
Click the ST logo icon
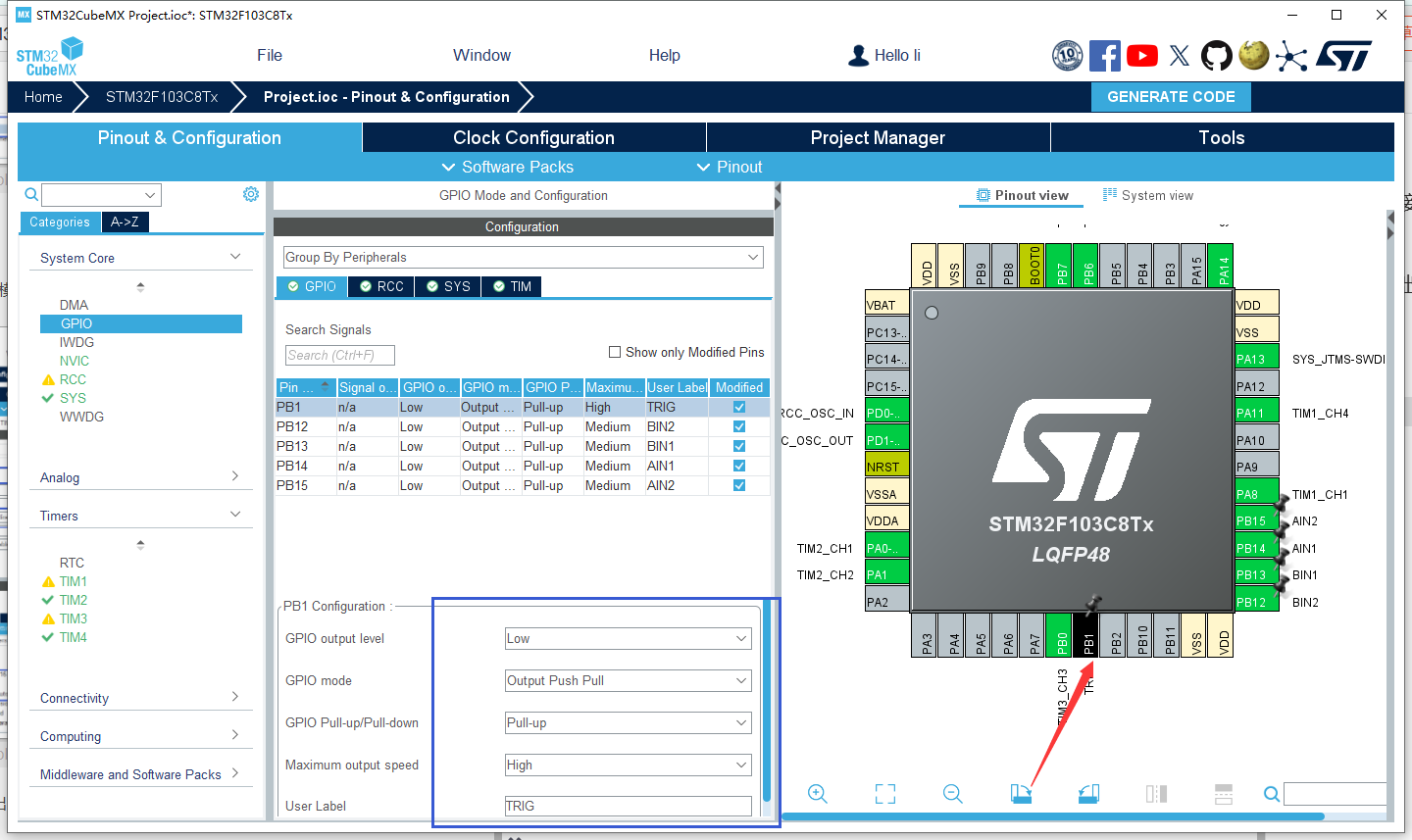[1343, 56]
